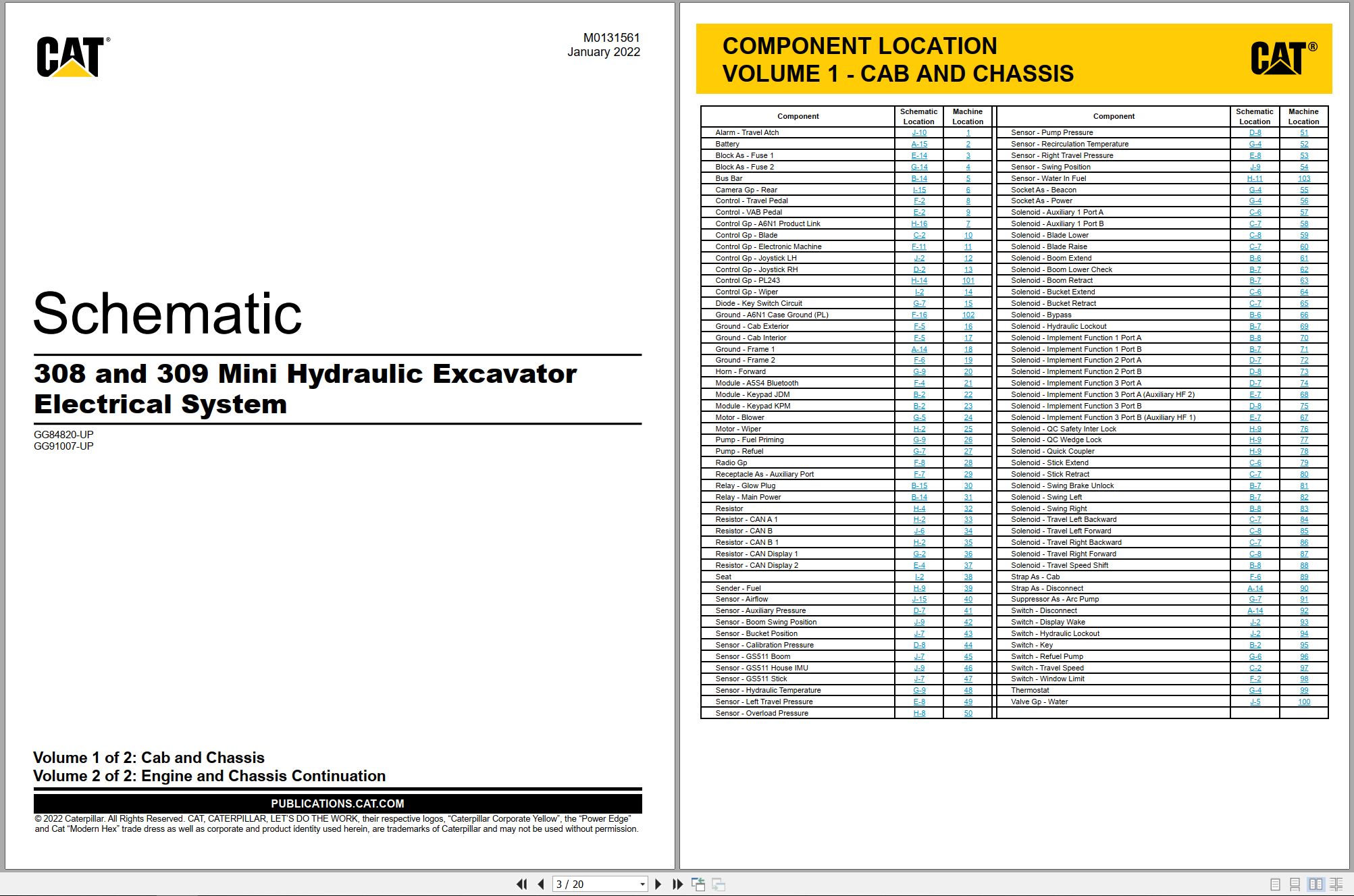Open schematic link G-6 for Switch - Refuel Pump
Screen dimensions: 1354x896
click(x=1255, y=656)
